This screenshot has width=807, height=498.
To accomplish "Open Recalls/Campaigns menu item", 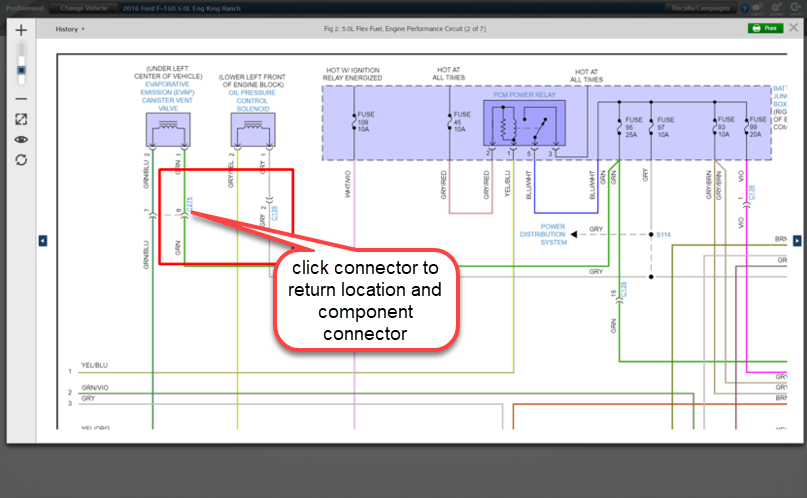I will pos(699,7).
